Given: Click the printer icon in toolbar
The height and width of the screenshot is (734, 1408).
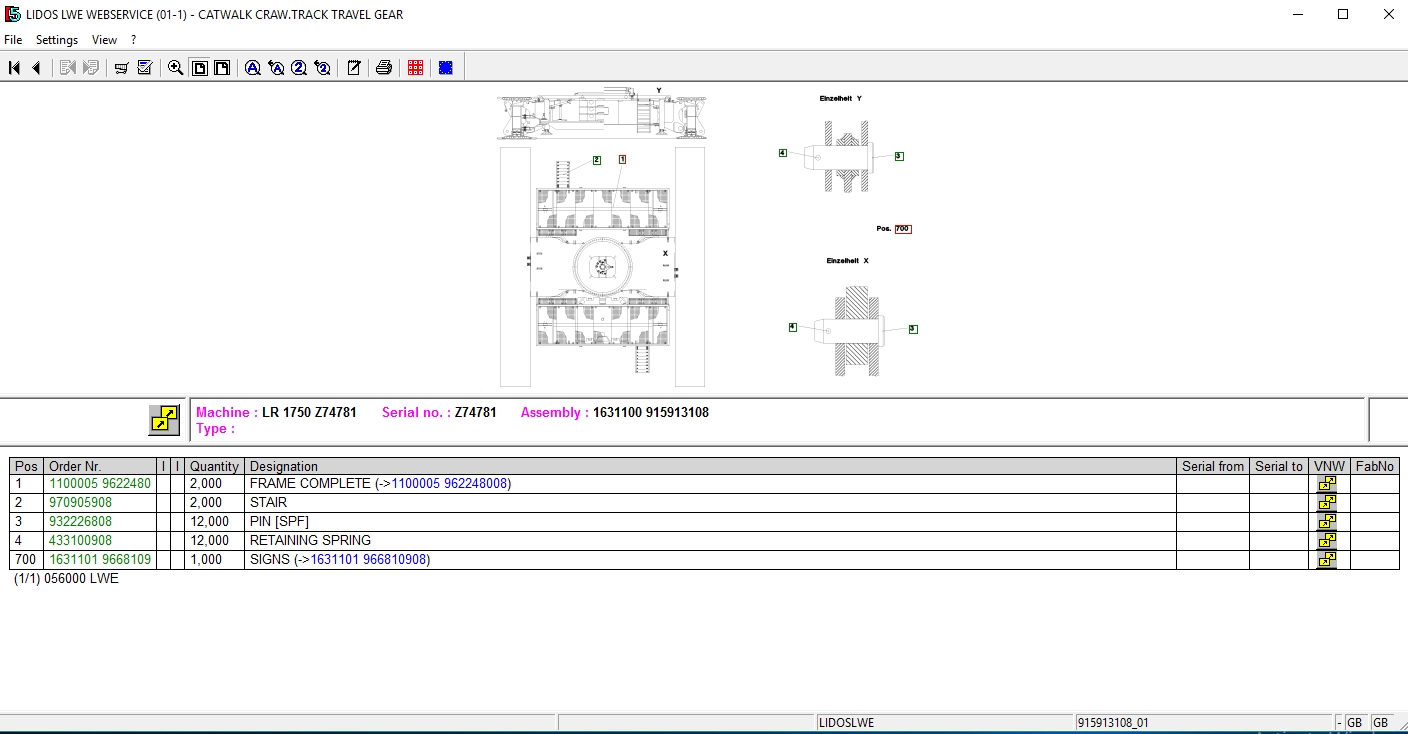Looking at the screenshot, I should (x=383, y=68).
